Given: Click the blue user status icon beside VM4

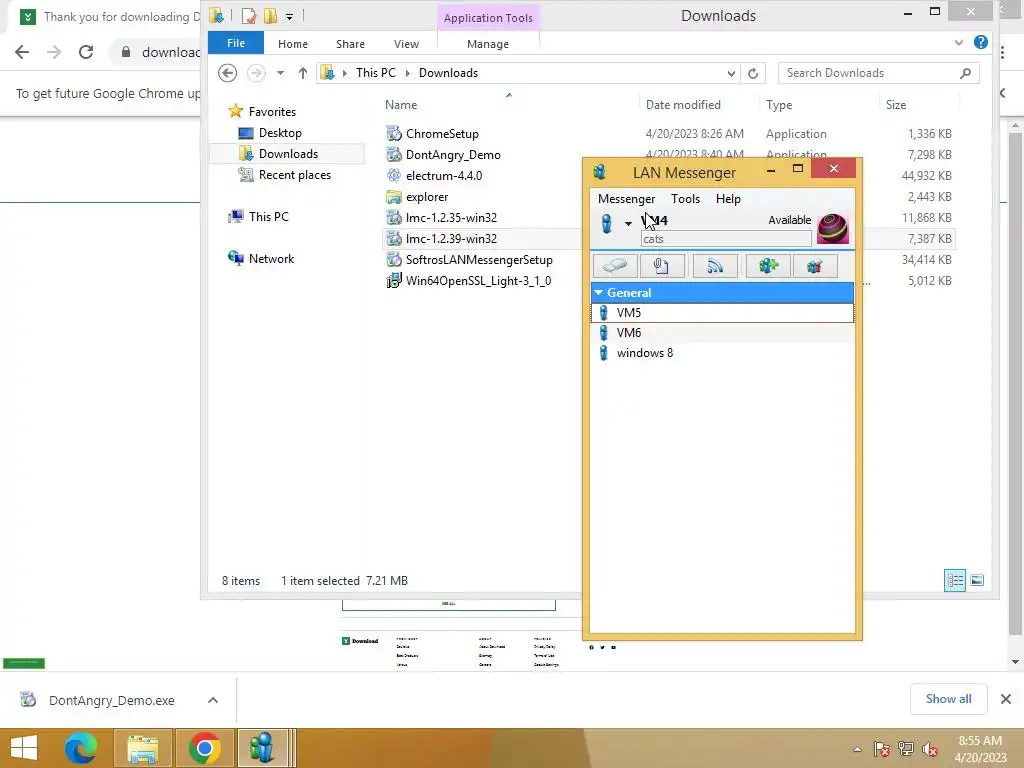Looking at the screenshot, I should (x=607, y=223).
